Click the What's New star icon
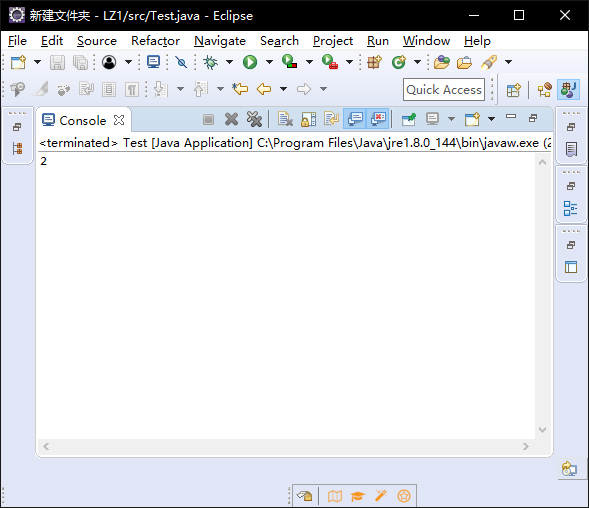Screen dimensions: 589x508 404,496
